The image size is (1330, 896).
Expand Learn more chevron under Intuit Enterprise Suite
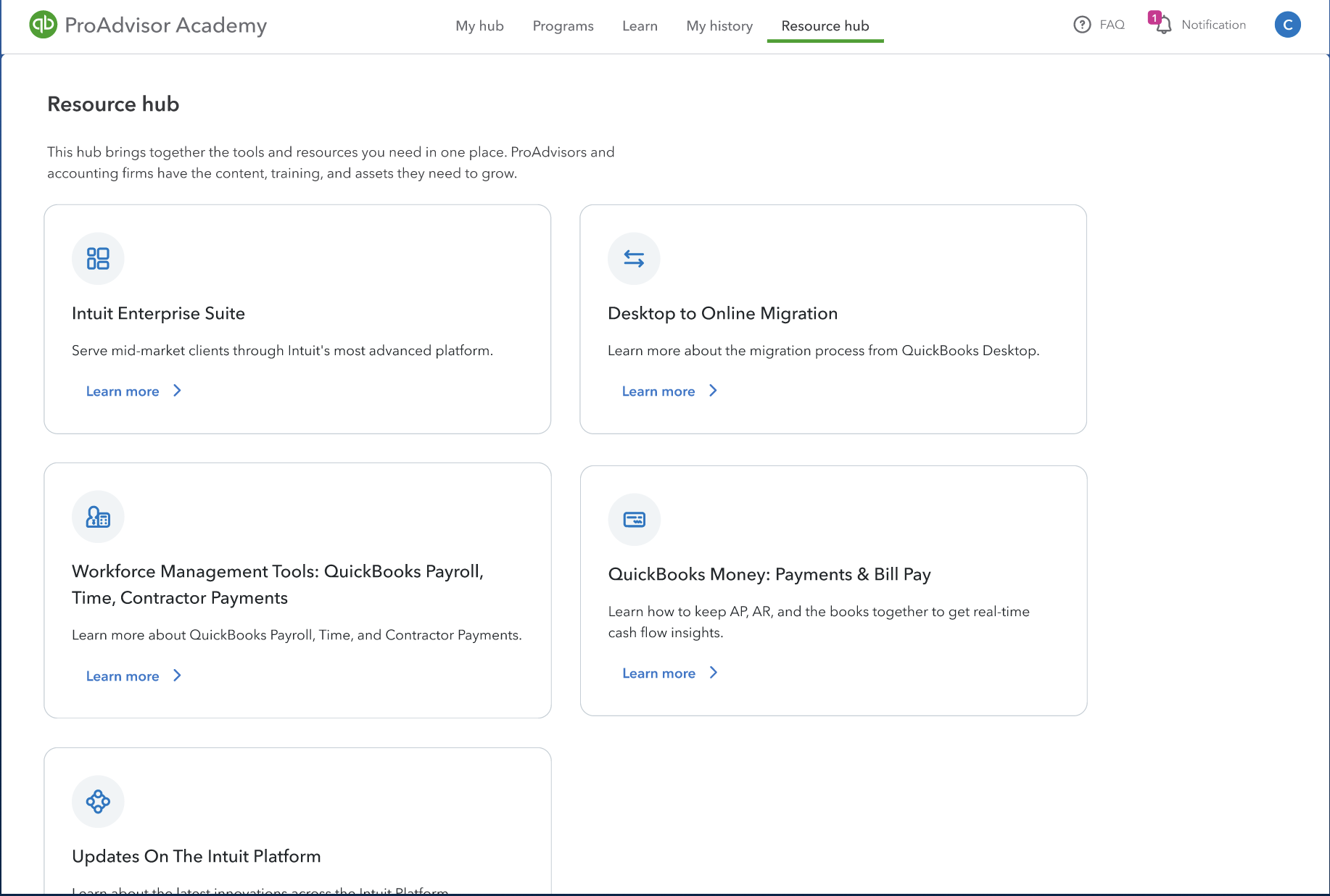tap(178, 391)
